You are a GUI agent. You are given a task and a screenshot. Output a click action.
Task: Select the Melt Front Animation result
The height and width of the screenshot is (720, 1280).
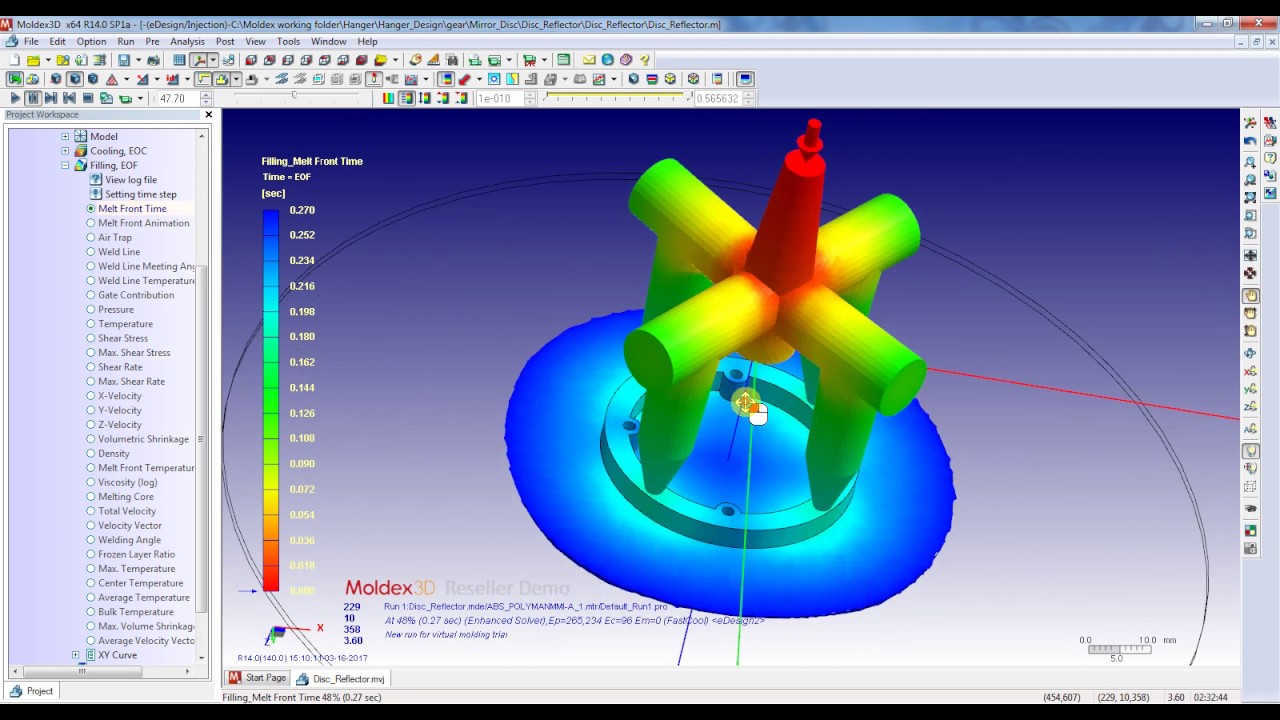tap(143, 223)
